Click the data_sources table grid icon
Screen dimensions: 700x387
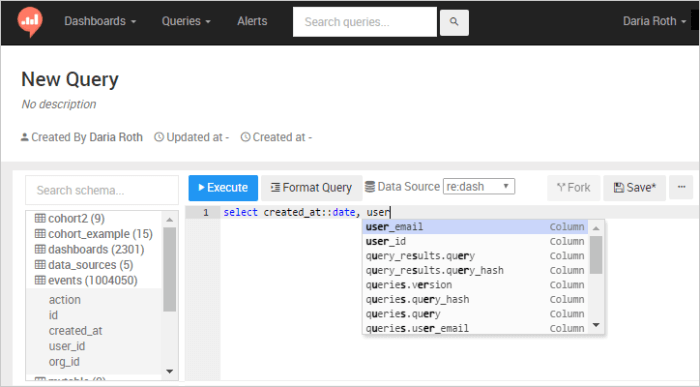(40, 265)
